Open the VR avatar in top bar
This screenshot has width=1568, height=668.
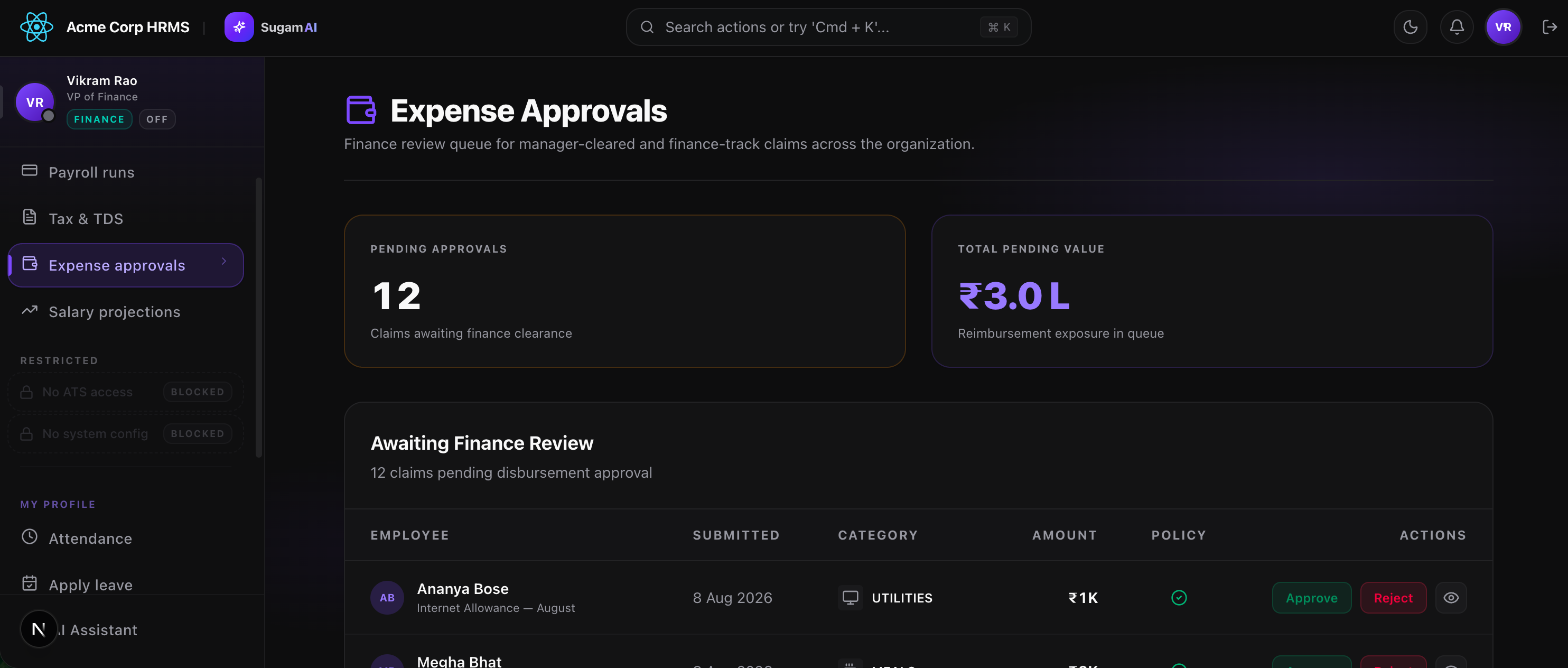pyautogui.click(x=1503, y=27)
